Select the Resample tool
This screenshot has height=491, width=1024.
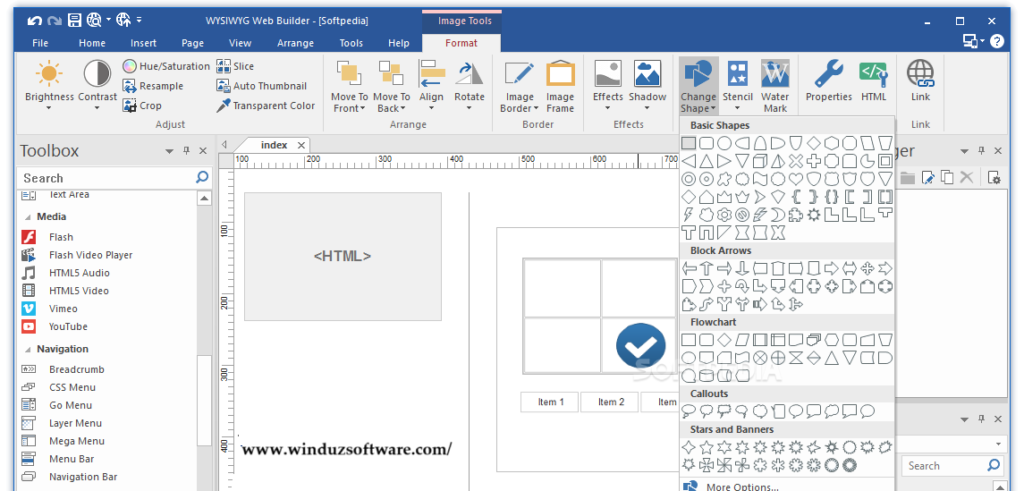153,86
